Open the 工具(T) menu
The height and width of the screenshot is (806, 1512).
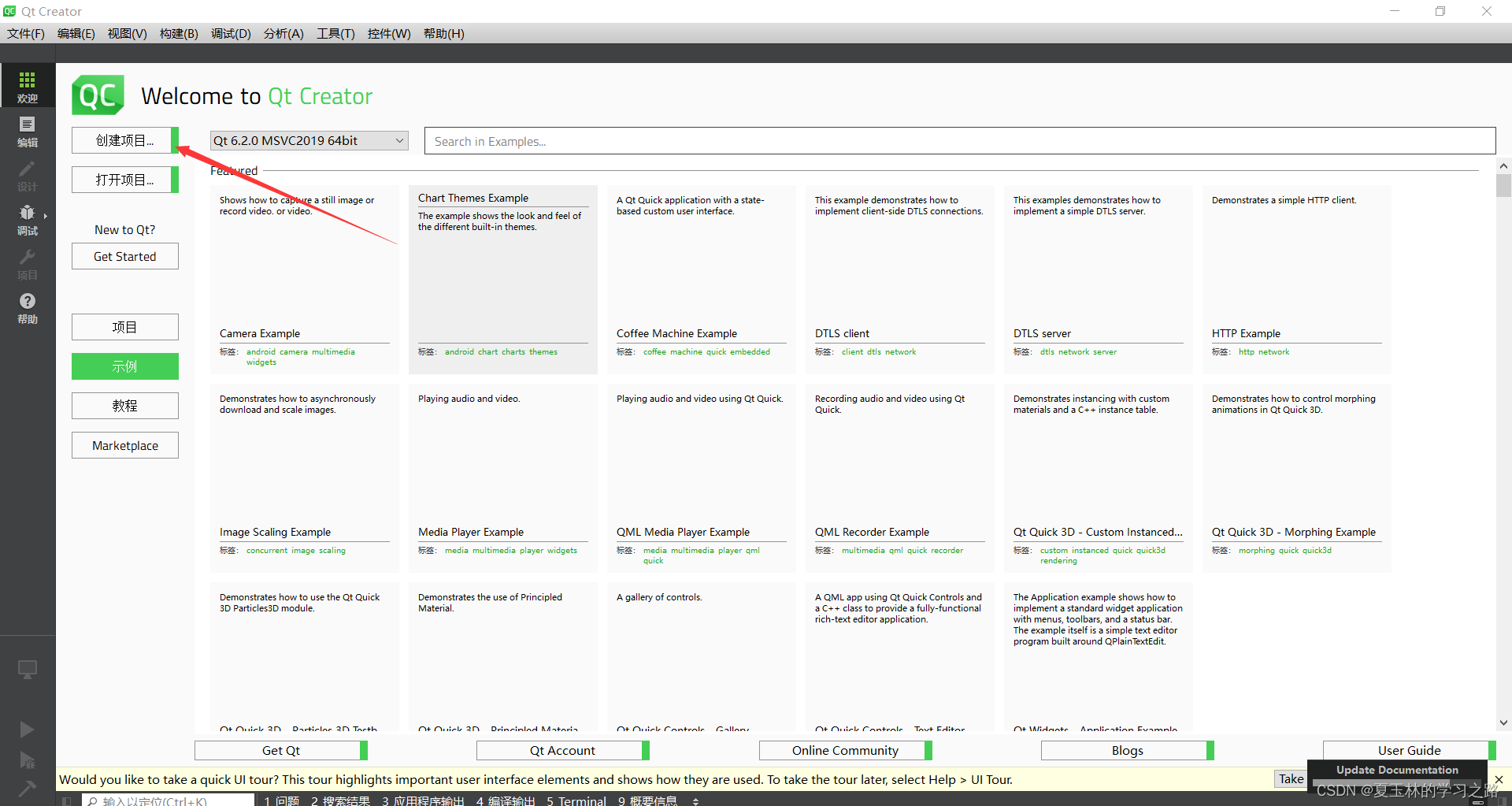click(335, 33)
